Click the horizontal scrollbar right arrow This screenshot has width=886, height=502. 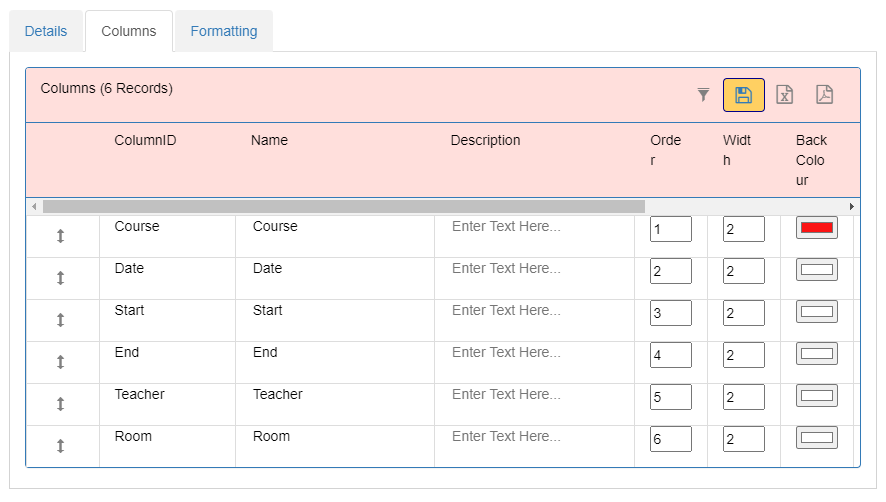click(852, 206)
